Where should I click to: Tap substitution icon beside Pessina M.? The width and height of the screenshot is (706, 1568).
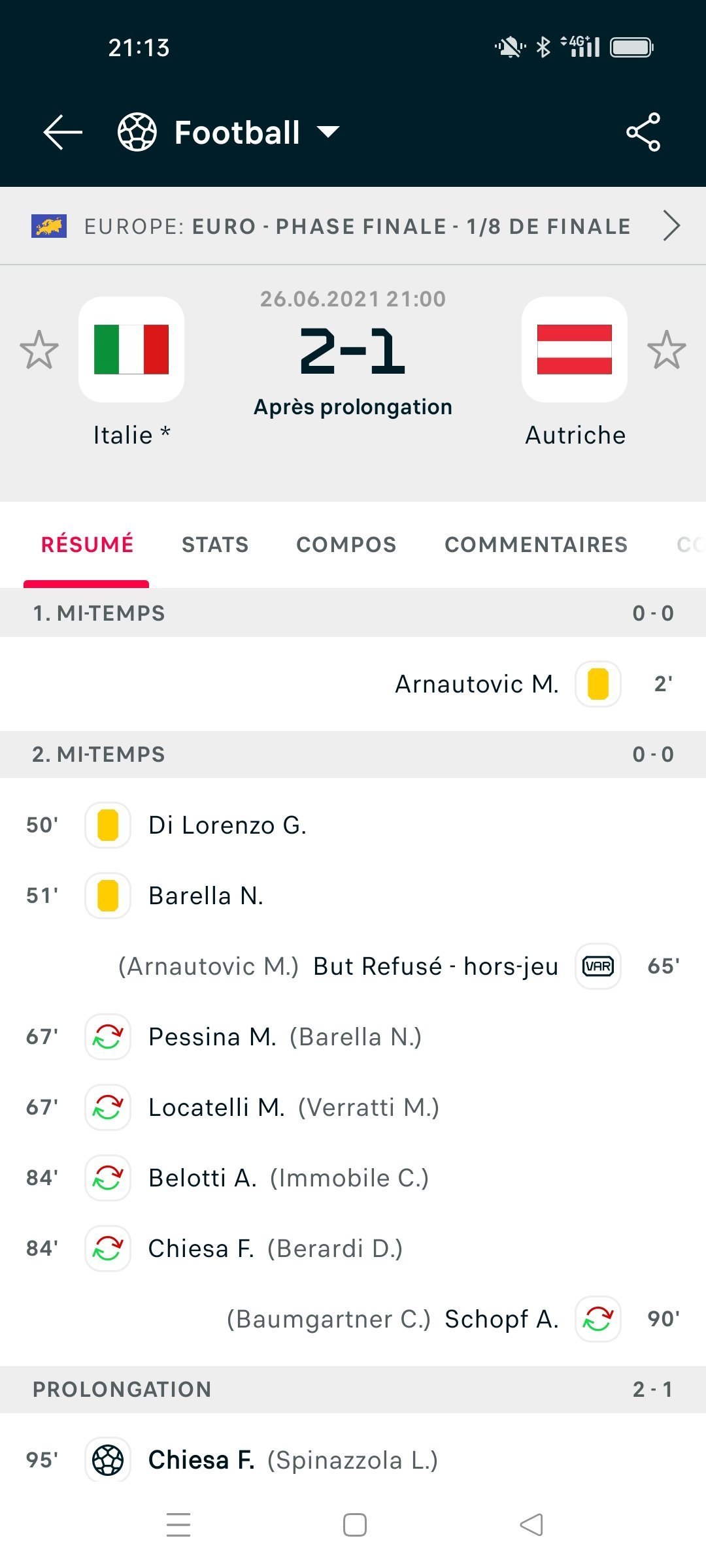(x=108, y=1037)
